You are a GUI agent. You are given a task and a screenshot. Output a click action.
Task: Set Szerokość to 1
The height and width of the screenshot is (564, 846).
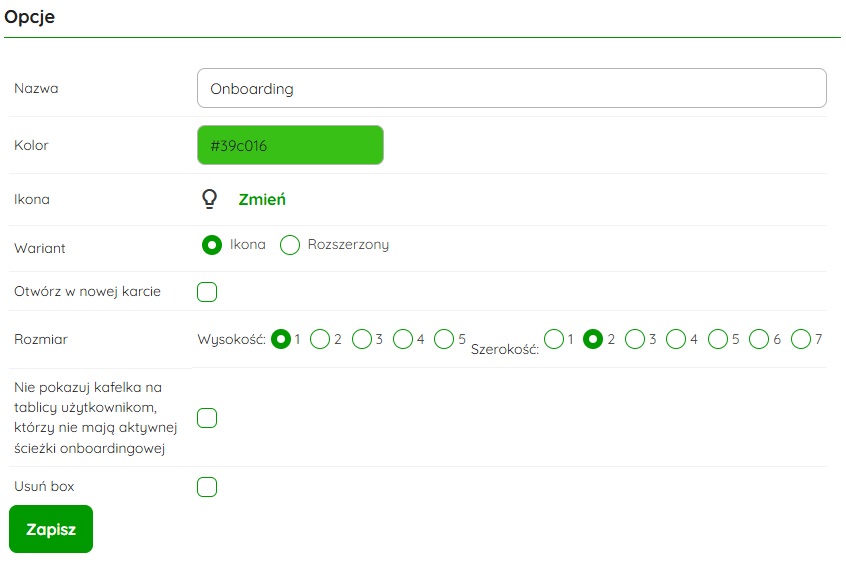pos(554,339)
